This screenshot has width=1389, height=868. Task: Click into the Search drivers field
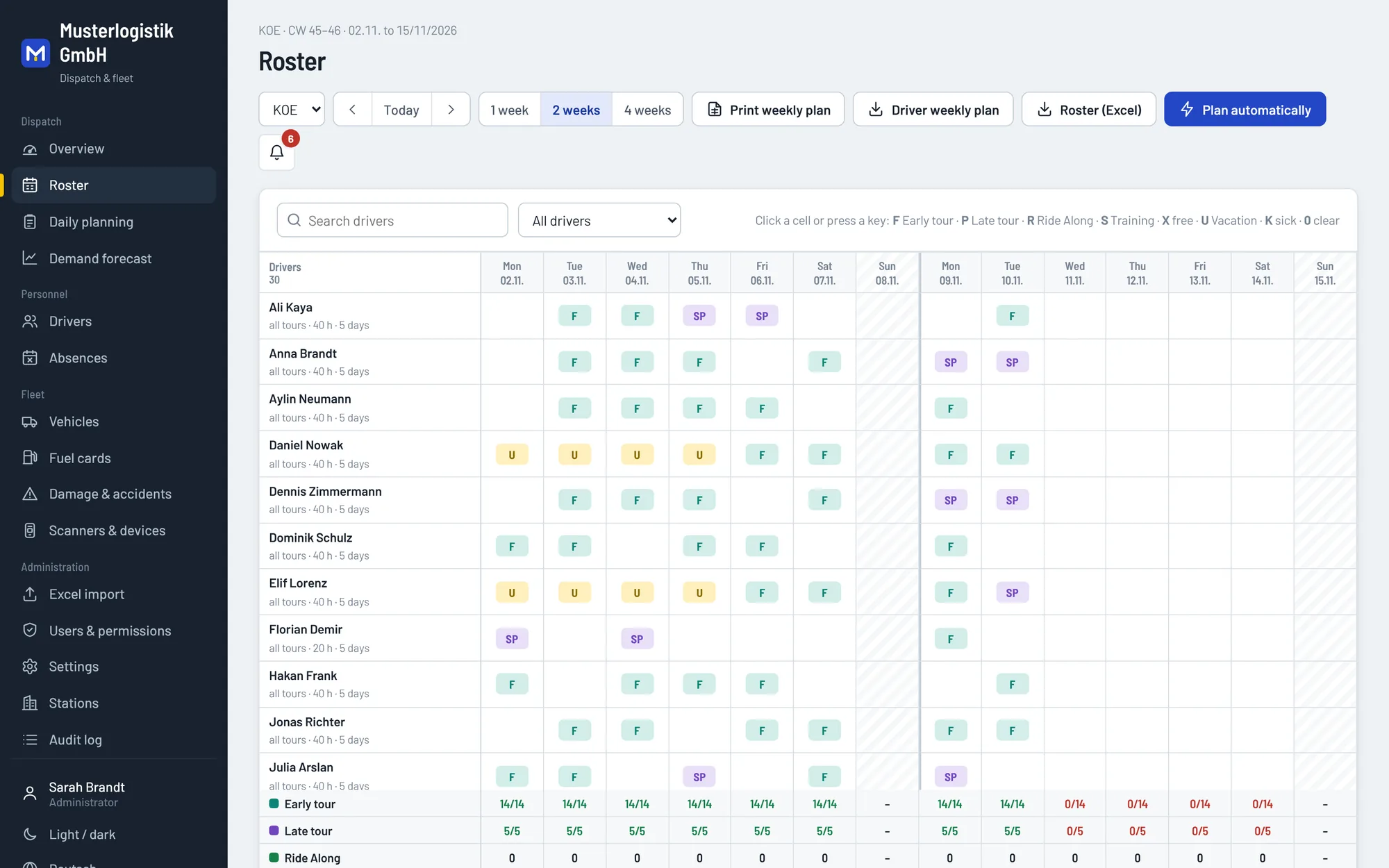click(392, 221)
